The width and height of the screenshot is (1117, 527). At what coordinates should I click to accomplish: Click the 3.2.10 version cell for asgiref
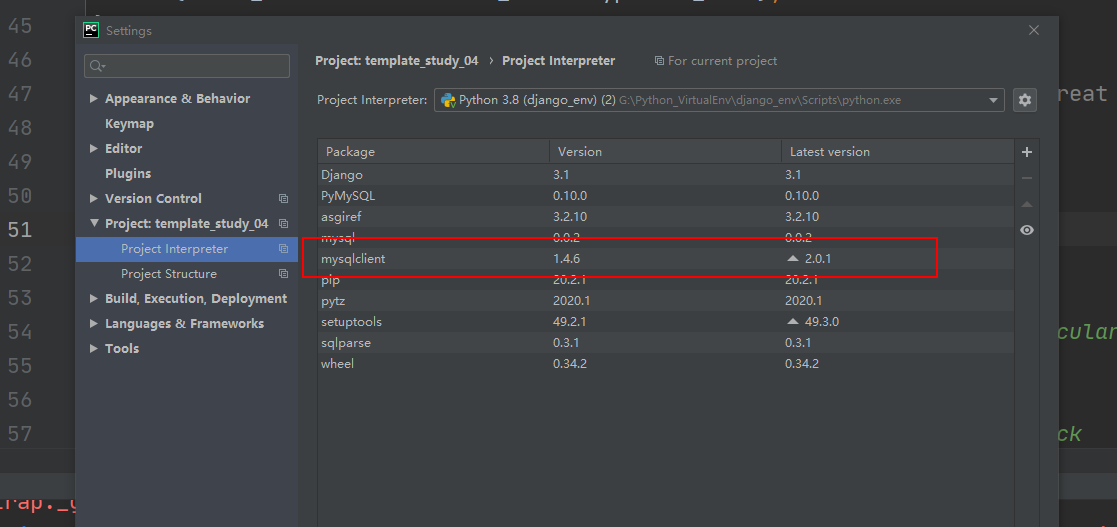[570, 216]
